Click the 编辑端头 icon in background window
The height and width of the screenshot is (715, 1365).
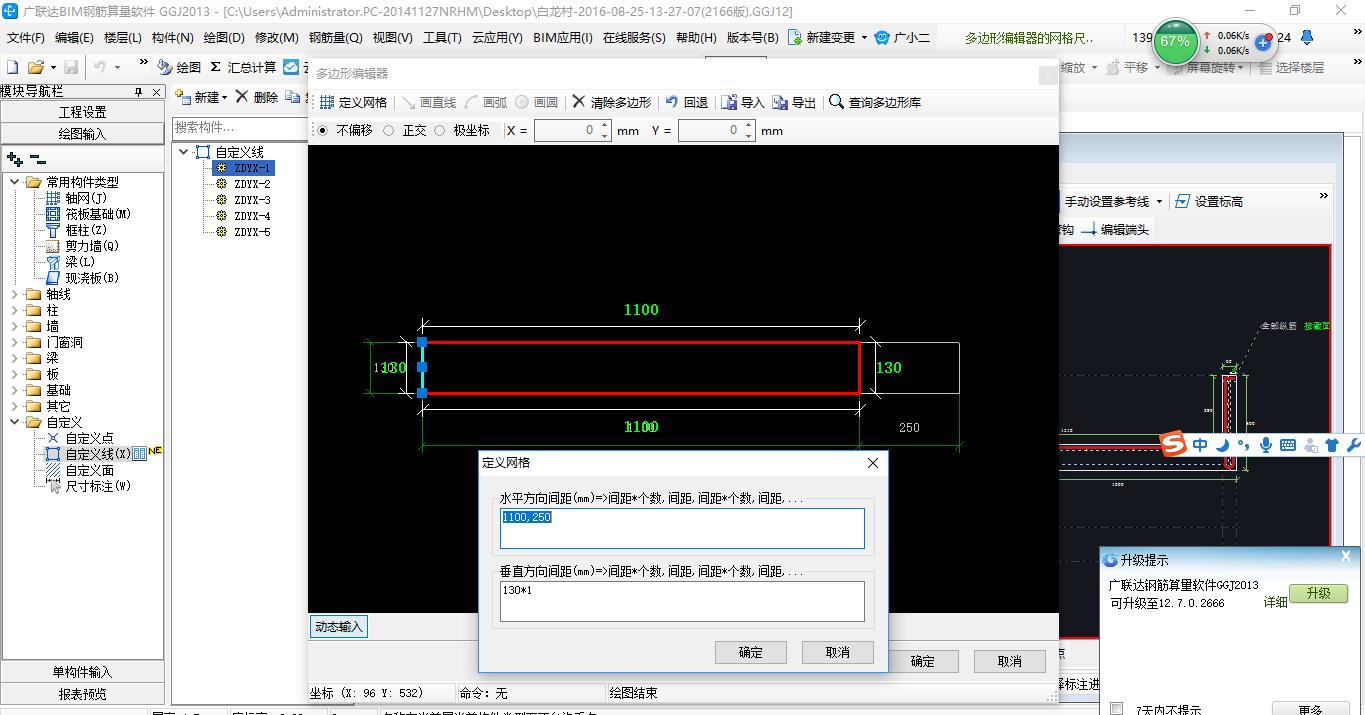coord(1089,230)
